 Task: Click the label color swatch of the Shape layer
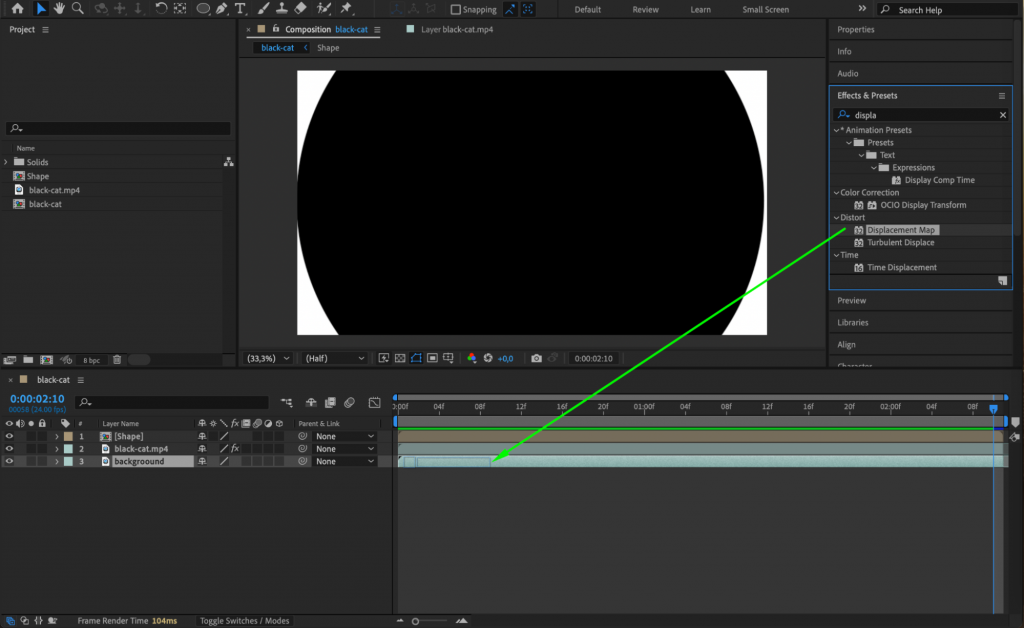(x=67, y=435)
